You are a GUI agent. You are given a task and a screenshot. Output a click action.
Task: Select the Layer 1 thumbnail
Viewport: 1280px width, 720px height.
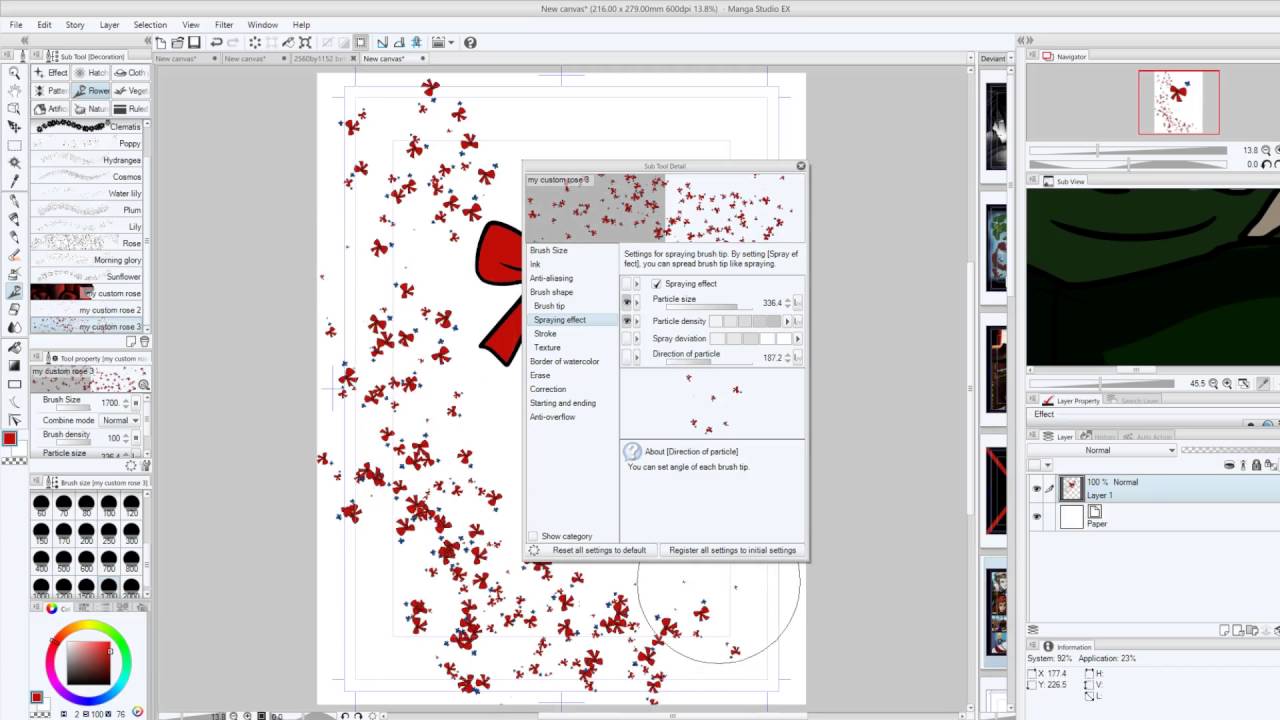(x=1072, y=489)
